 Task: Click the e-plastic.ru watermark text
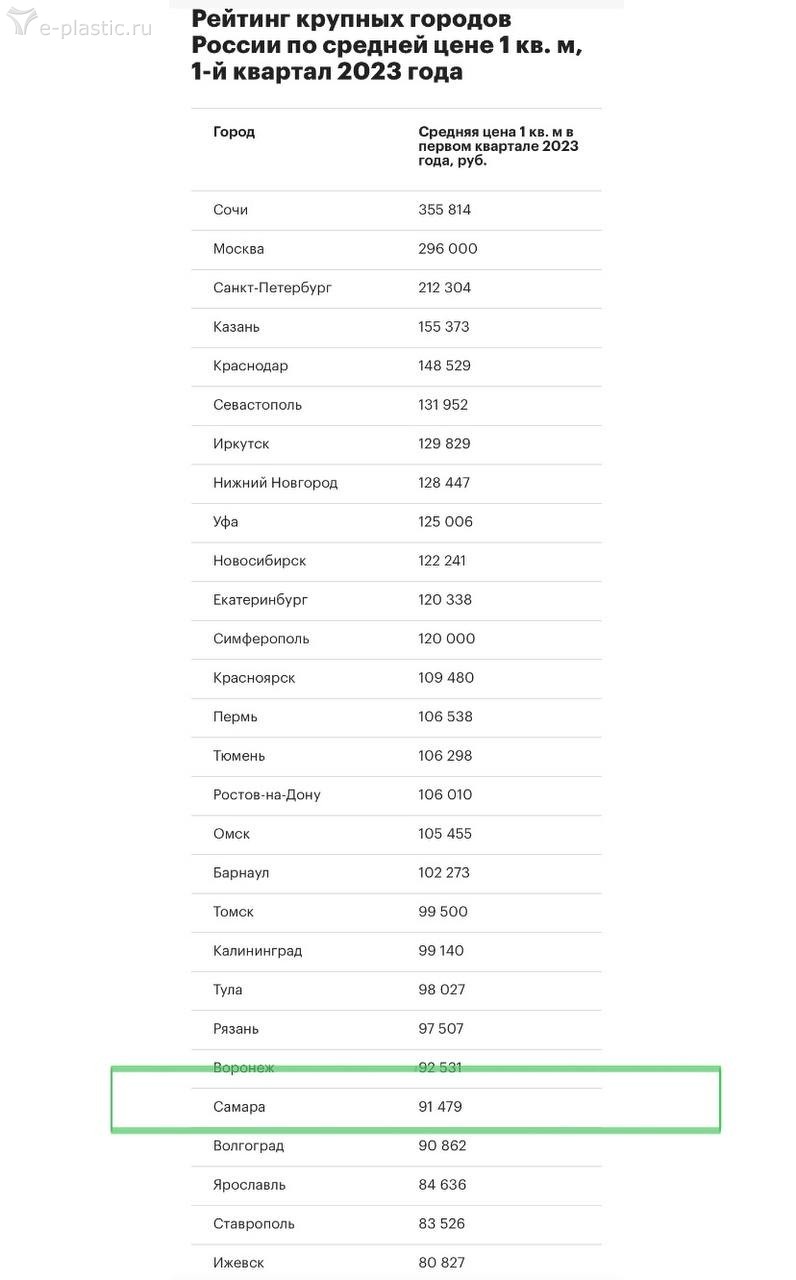coord(95,27)
